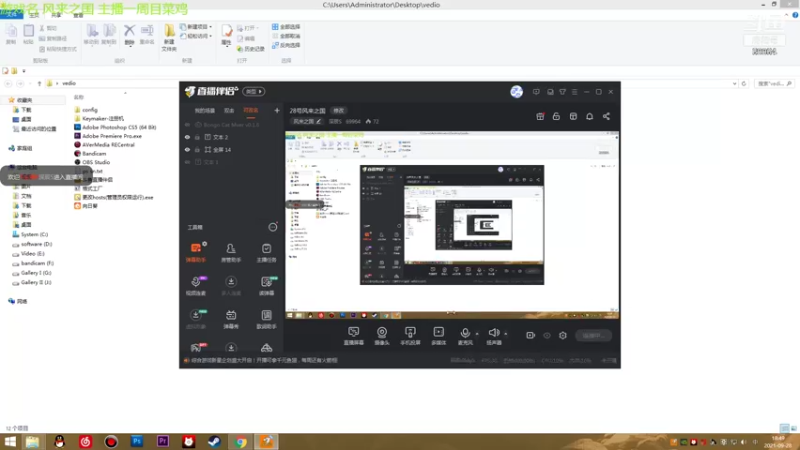The width and height of the screenshot is (800, 450).
Task: Add a 直播伴侣 screen capture source
Action: coord(354,336)
